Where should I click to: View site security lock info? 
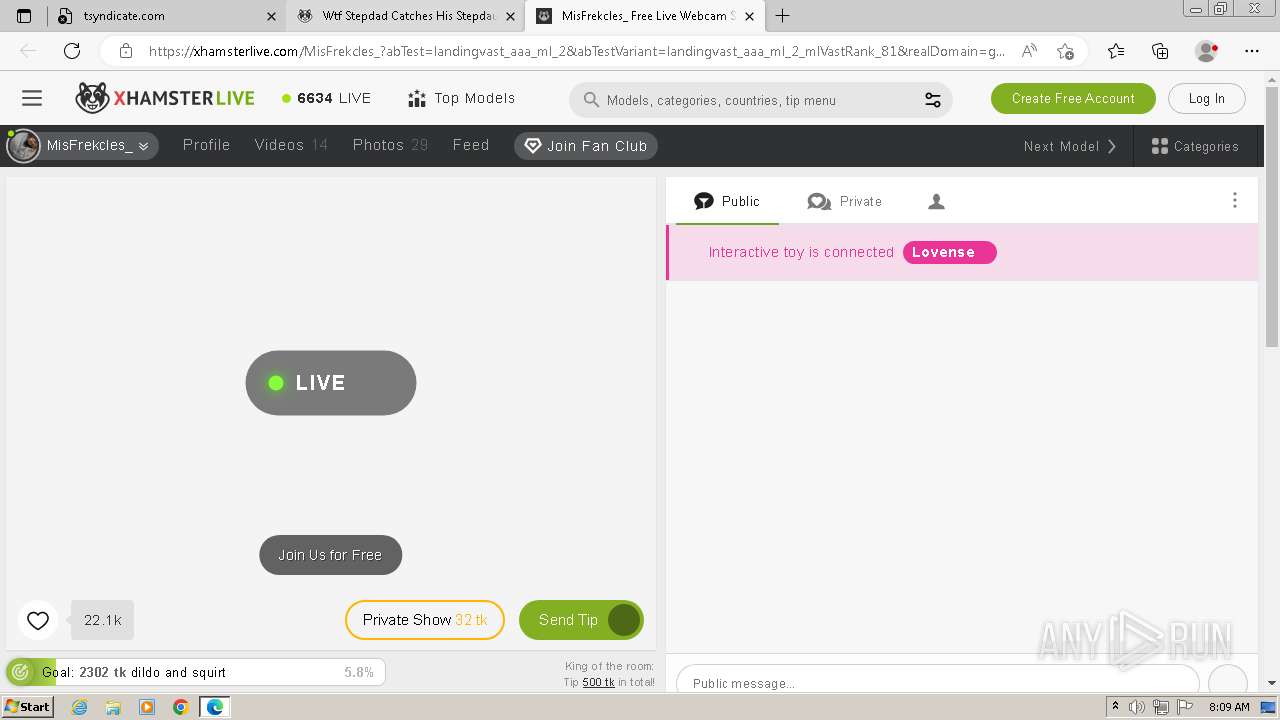(x=125, y=51)
